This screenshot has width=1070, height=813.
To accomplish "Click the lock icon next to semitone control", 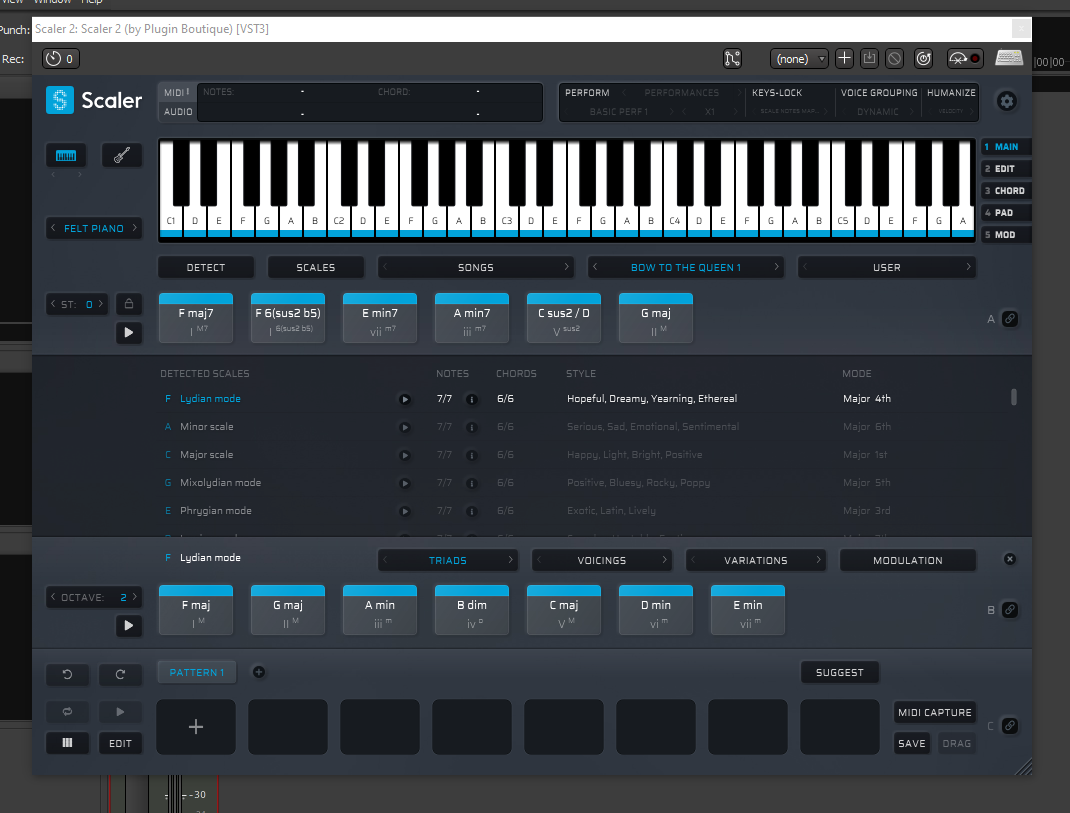I will (x=128, y=304).
